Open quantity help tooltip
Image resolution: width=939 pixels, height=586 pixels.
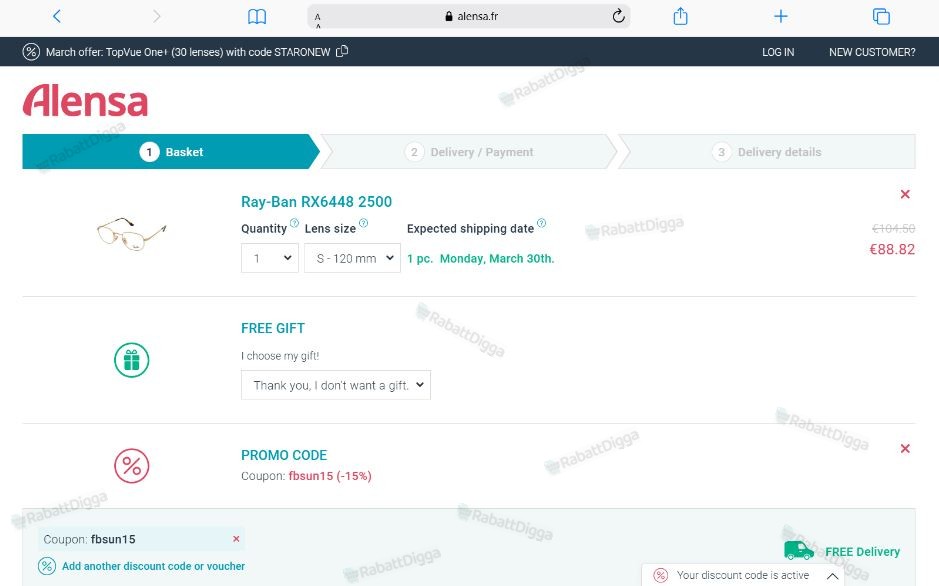click(294, 223)
